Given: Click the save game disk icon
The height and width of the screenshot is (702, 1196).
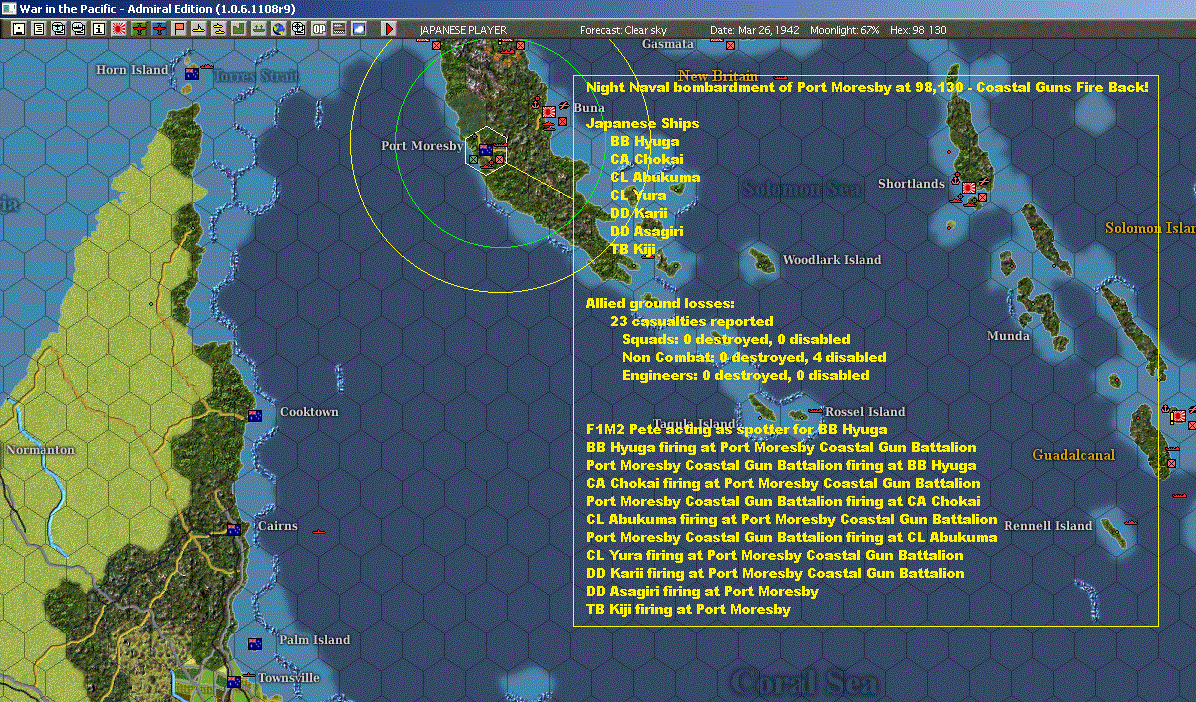Looking at the screenshot, I should coord(19,29).
